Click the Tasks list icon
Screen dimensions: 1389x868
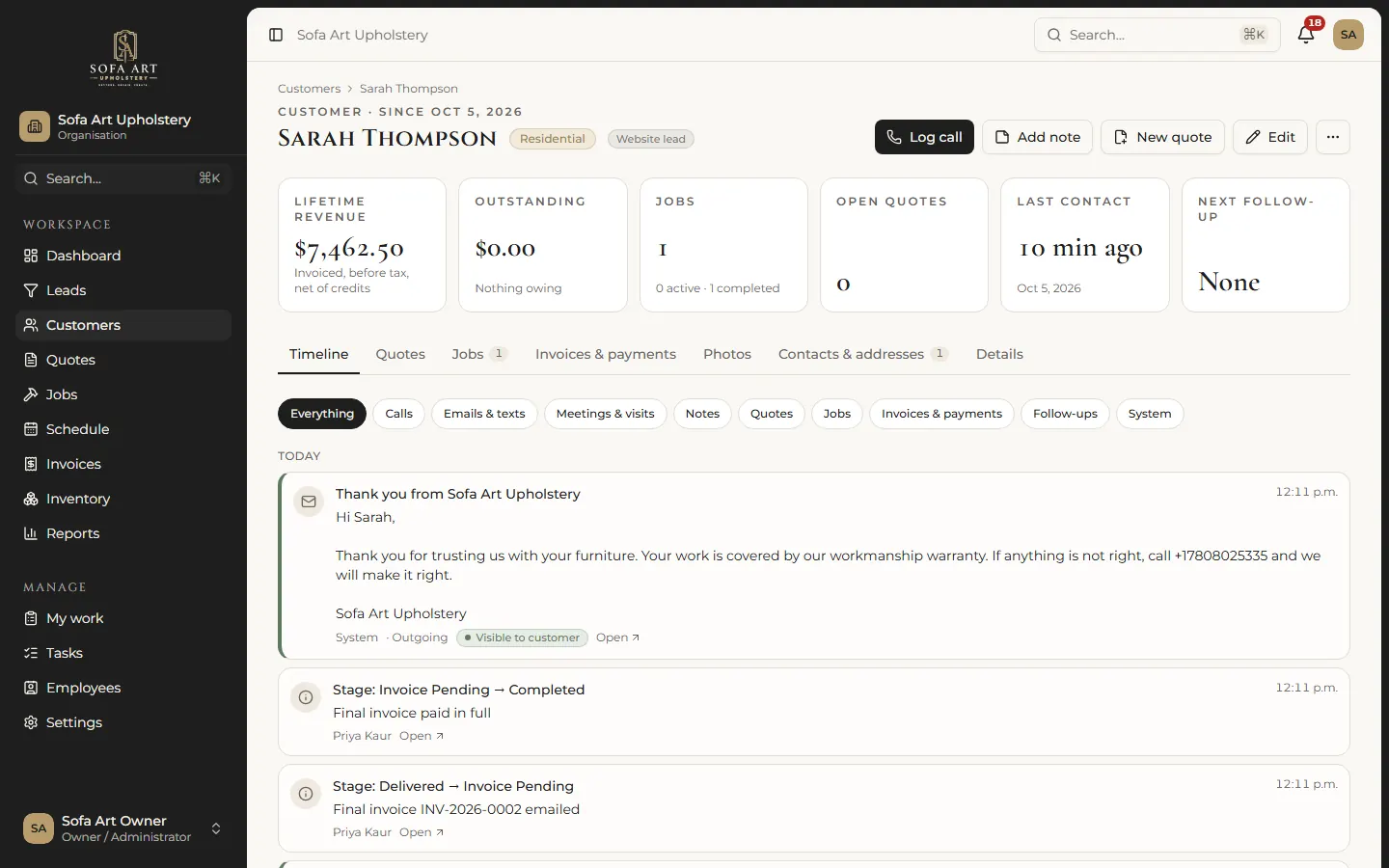(x=31, y=653)
